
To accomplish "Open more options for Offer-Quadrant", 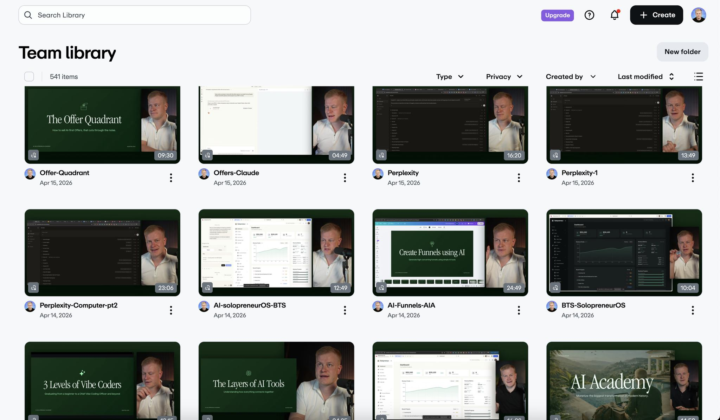I will click(x=171, y=178).
